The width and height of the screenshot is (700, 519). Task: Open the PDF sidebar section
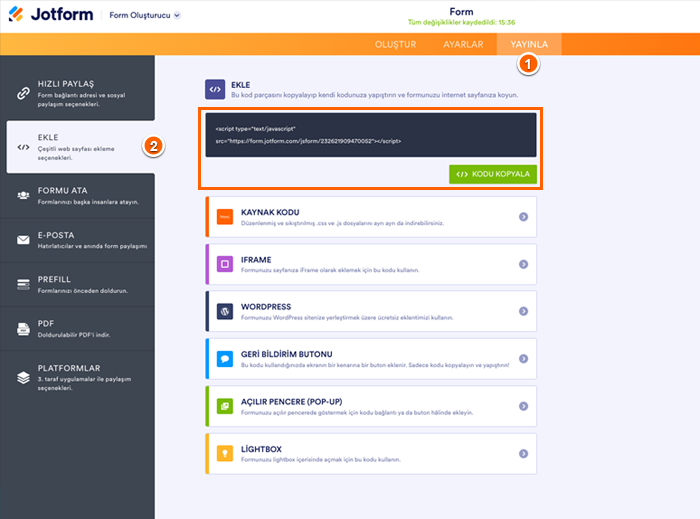pyautogui.click(x=77, y=328)
